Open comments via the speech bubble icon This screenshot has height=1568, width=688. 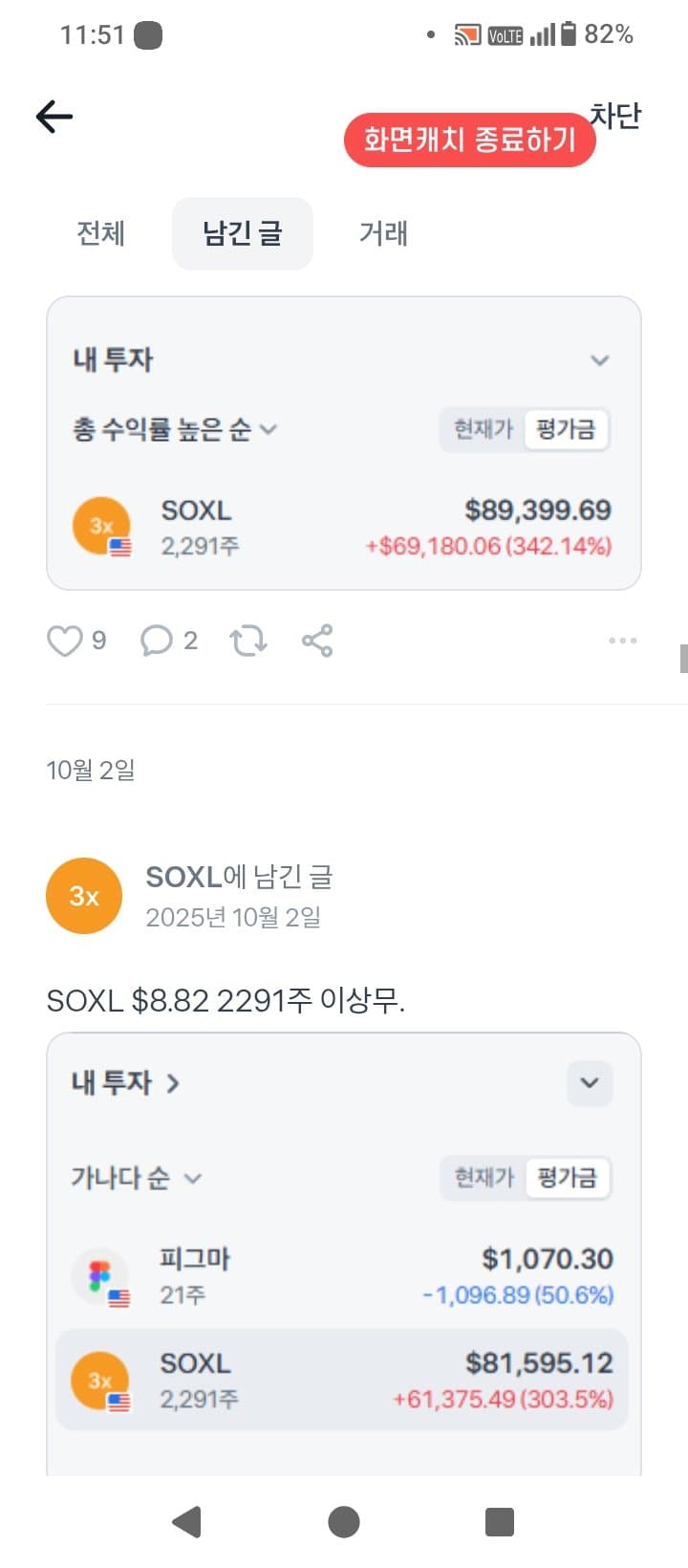pos(156,641)
